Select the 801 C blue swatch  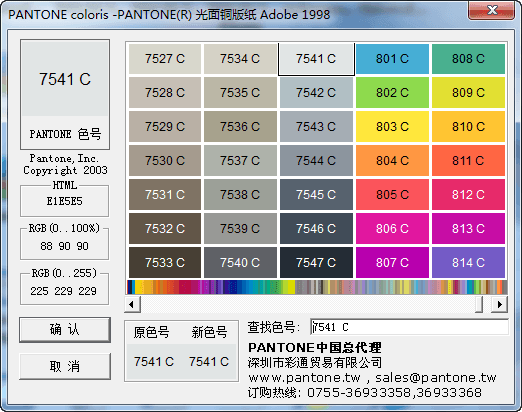point(392,59)
